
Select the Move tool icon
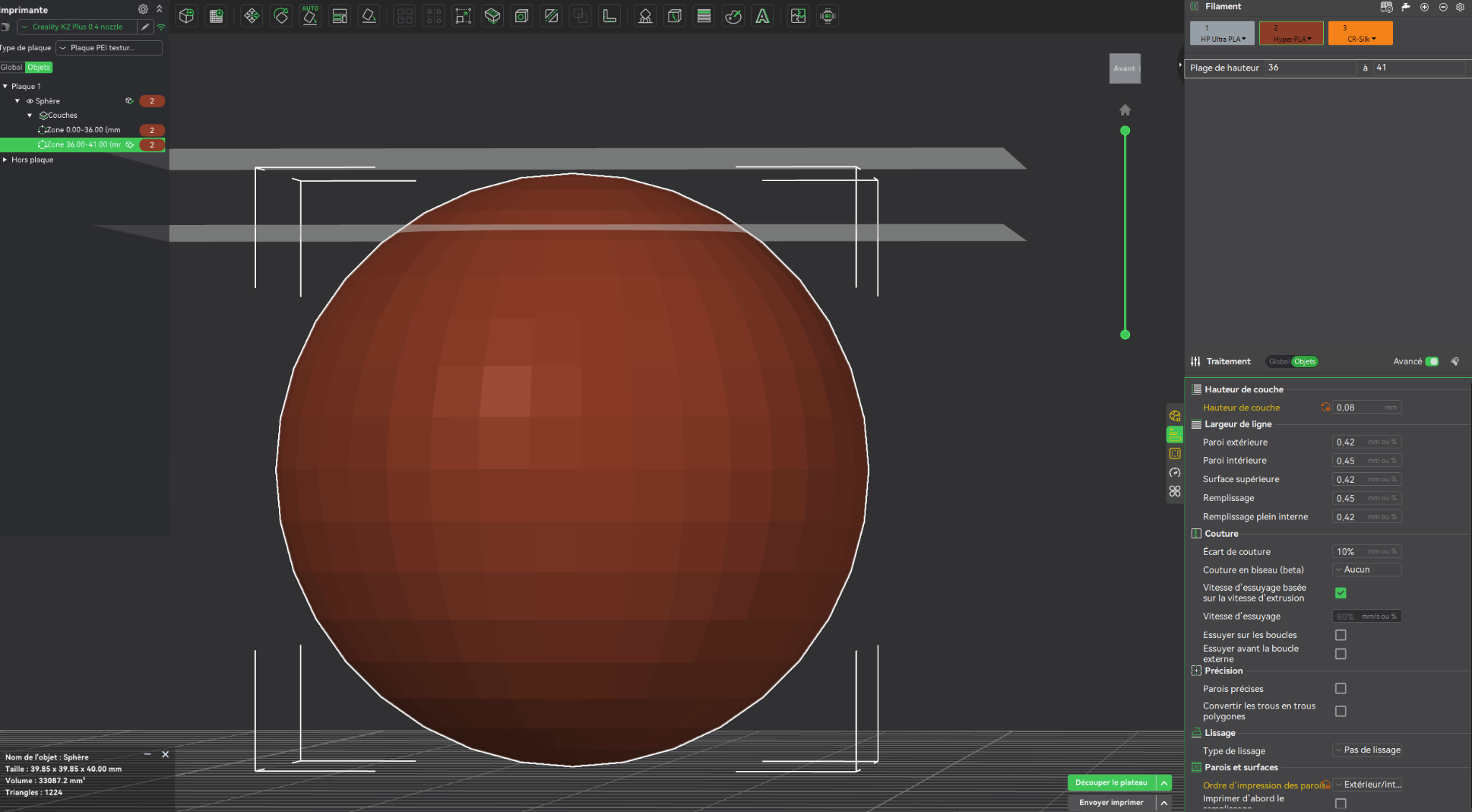252,16
